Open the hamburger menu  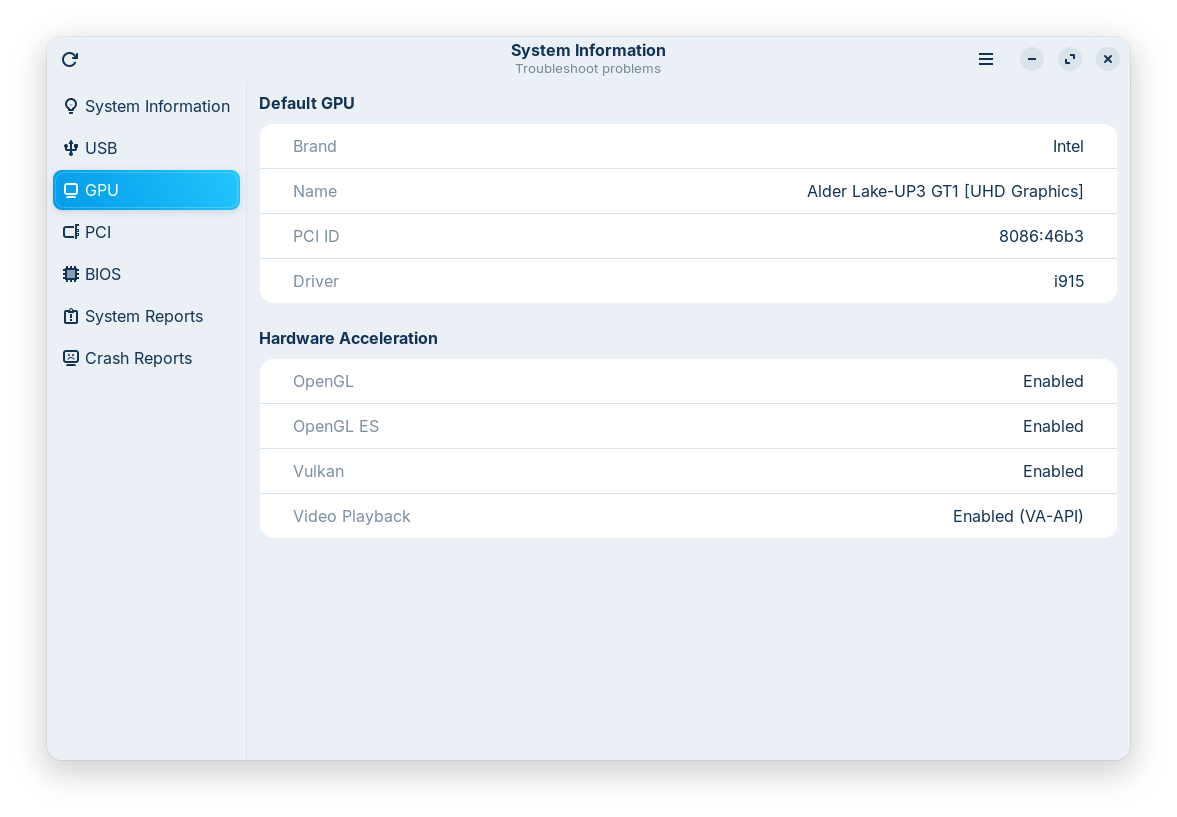pyautogui.click(x=986, y=60)
